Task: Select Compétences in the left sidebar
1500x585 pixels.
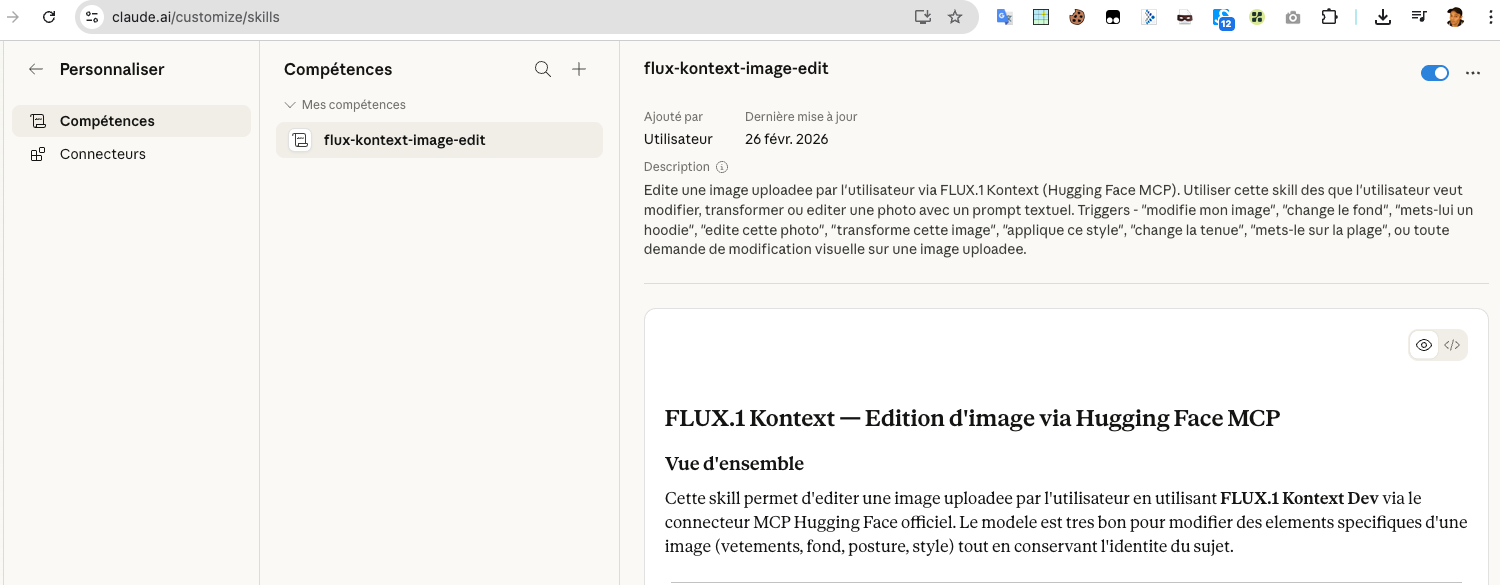Action: [x=107, y=121]
